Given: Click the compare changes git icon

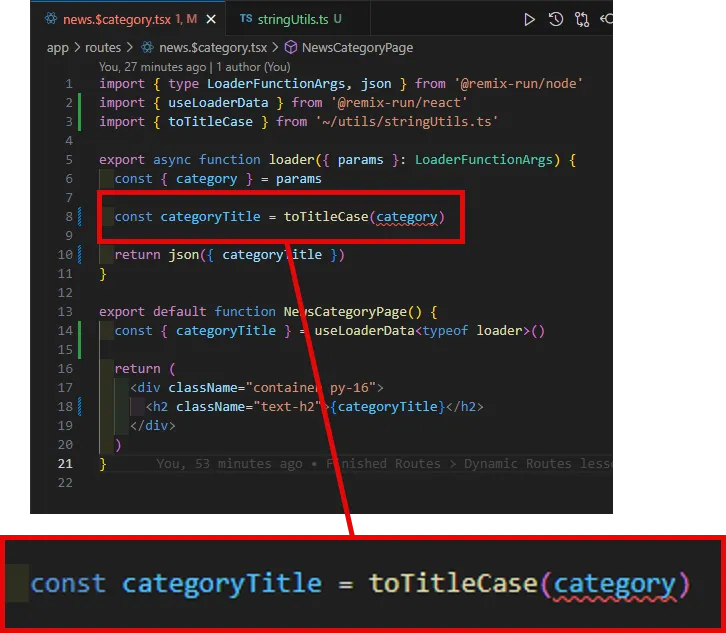Looking at the screenshot, I should (582, 19).
